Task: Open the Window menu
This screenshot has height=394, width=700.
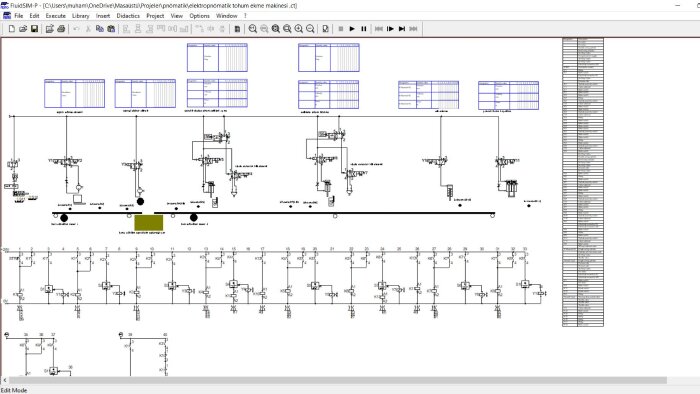Action: [x=227, y=16]
